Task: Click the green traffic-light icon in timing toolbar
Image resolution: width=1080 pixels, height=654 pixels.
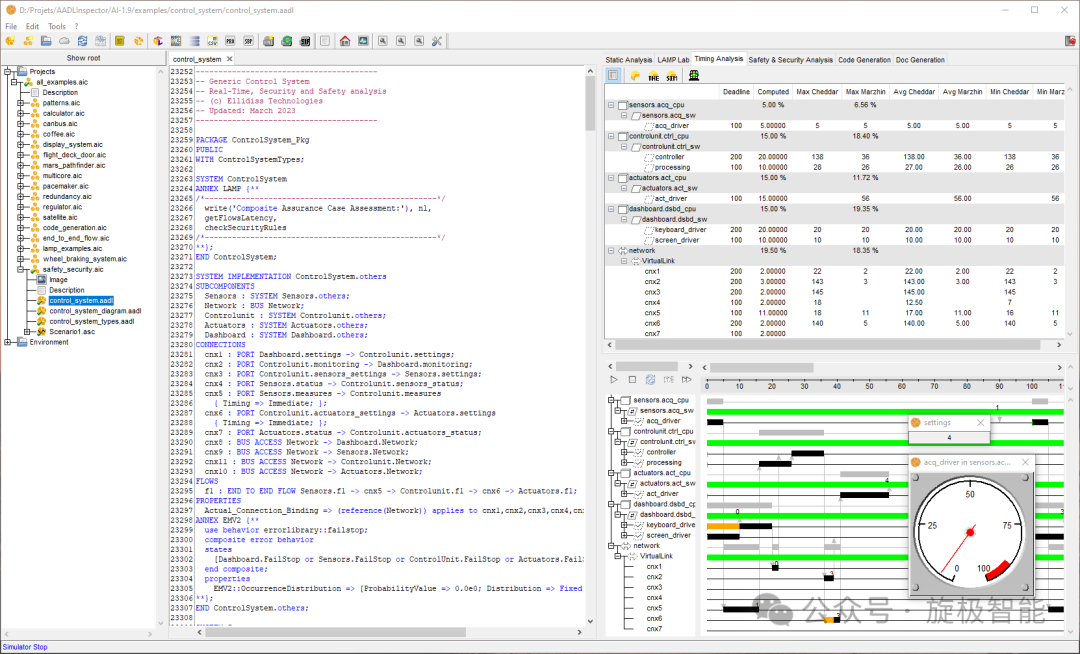Action: point(693,76)
